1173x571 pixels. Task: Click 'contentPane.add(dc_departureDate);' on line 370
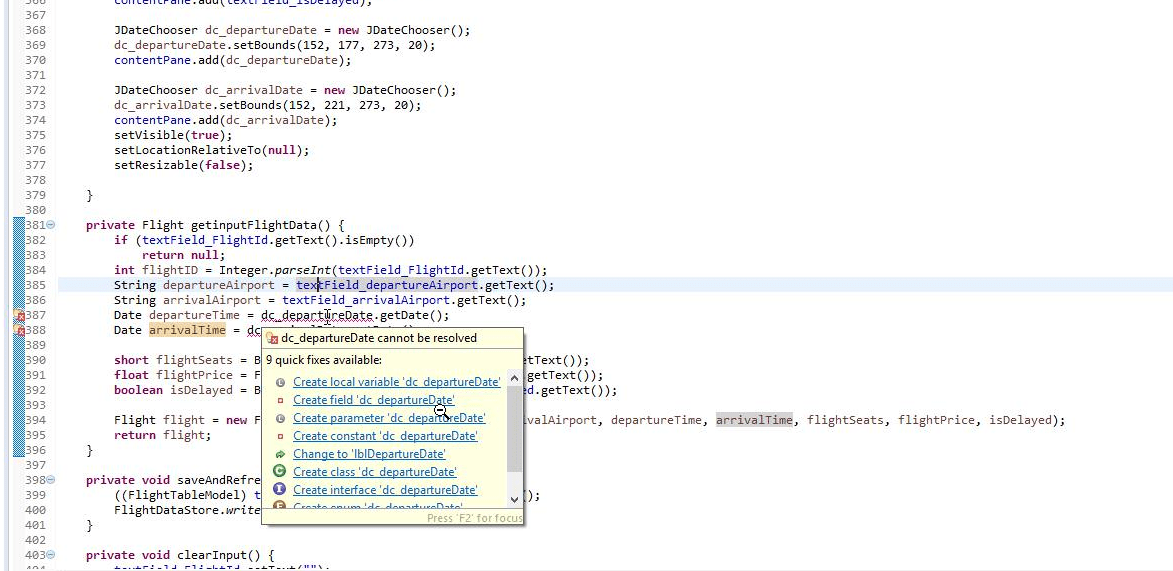(x=233, y=60)
